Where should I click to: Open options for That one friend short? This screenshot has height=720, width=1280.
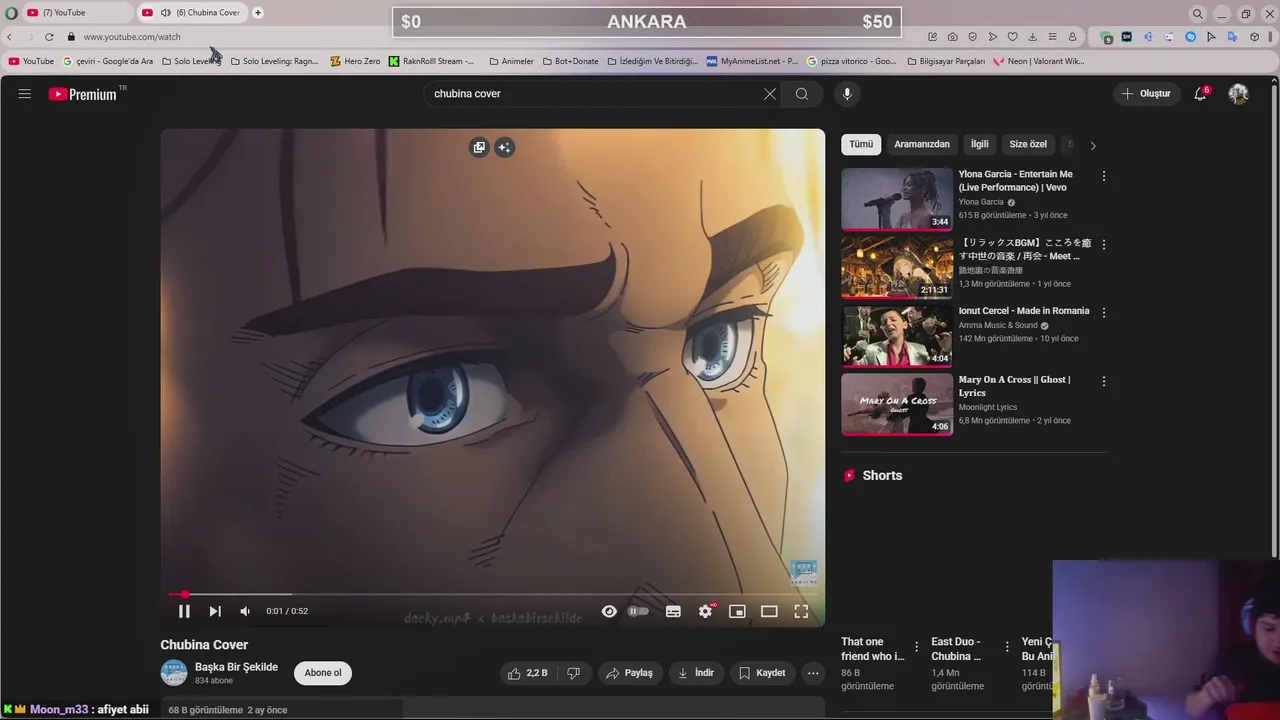click(x=917, y=647)
